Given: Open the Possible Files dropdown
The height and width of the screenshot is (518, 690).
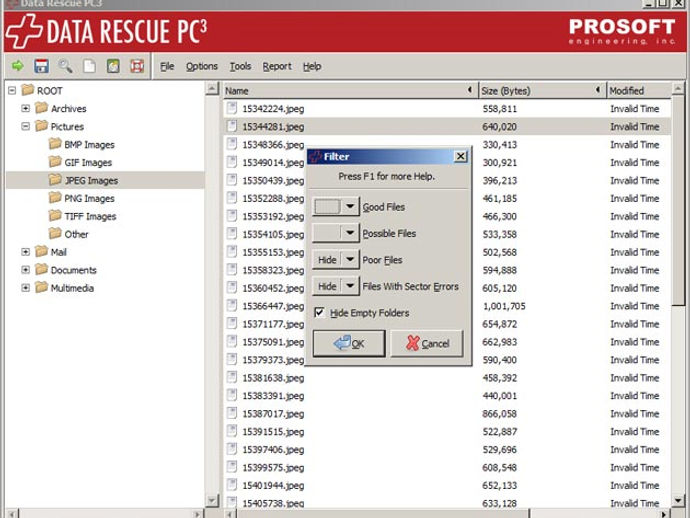Looking at the screenshot, I should (x=350, y=233).
